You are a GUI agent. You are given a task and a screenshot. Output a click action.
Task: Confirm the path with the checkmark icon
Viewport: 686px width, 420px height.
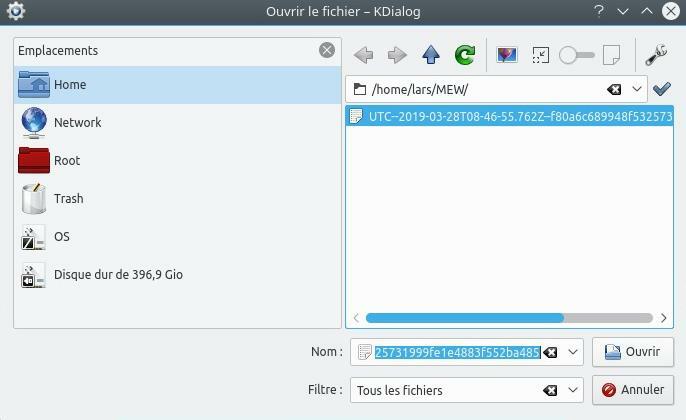(661, 89)
